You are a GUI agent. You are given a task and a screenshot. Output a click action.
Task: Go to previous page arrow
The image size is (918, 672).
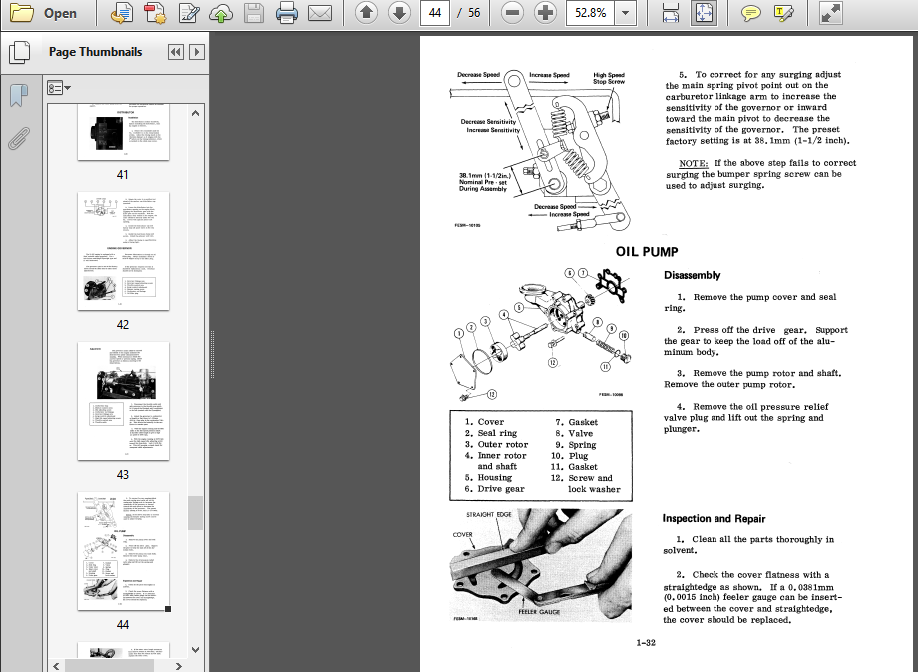tap(366, 13)
